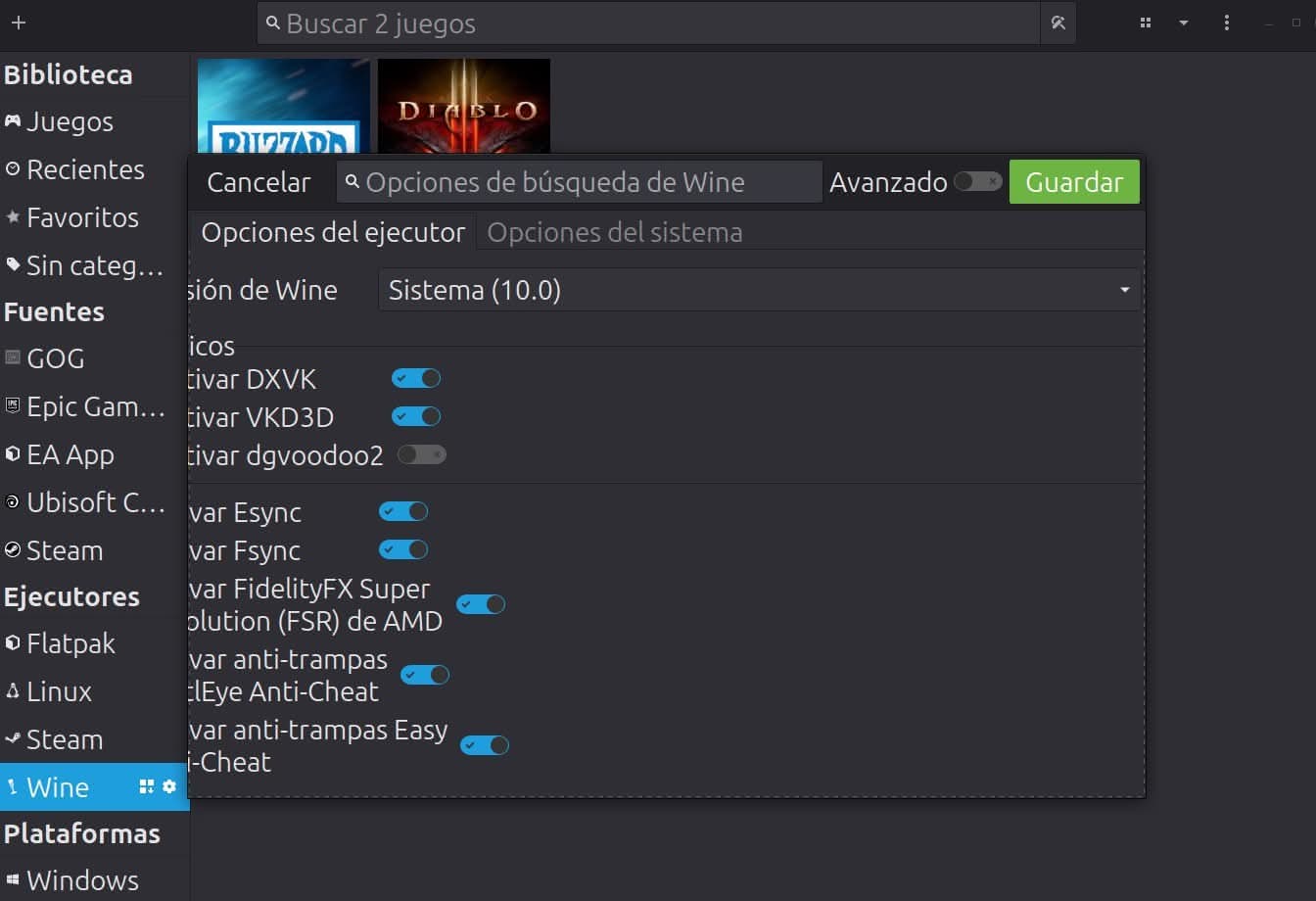Image resolution: width=1316 pixels, height=901 pixels.
Task: Switch to Opciones del sistema tab
Action: pyautogui.click(x=614, y=233)
